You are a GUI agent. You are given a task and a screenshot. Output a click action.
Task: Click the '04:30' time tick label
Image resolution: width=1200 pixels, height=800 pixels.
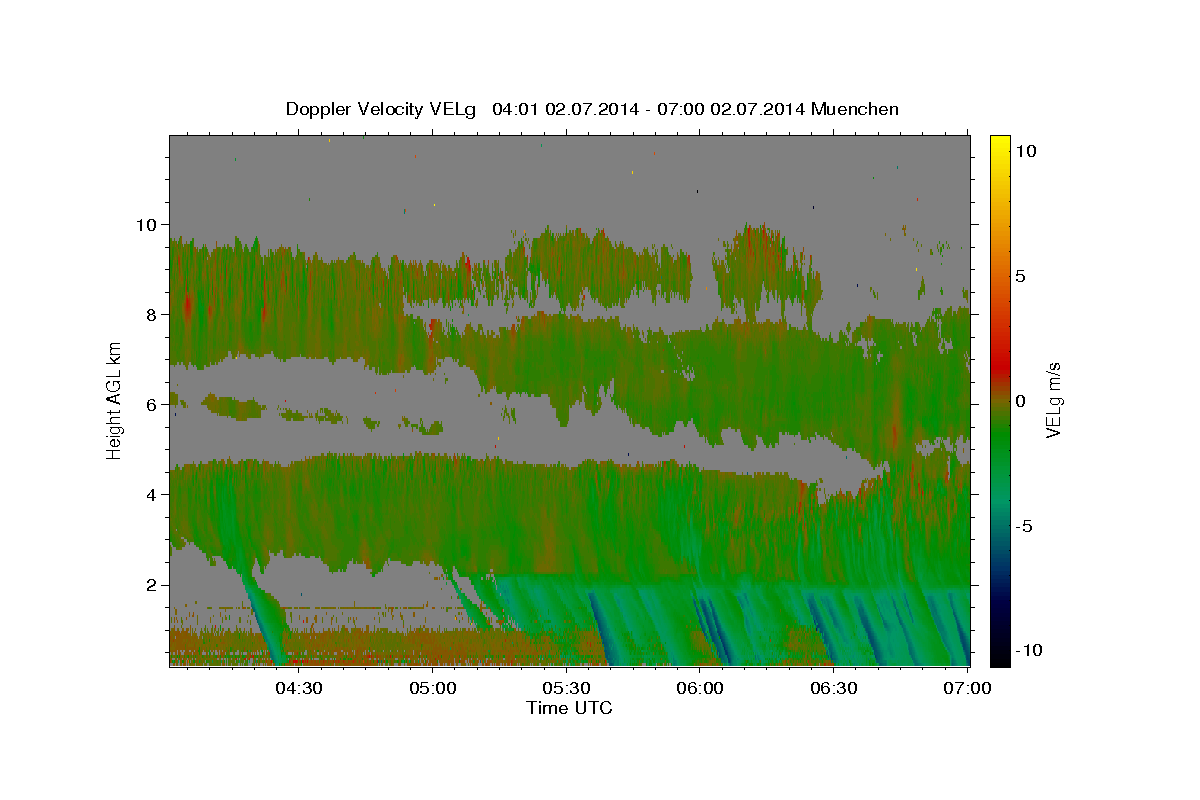click(299, 688)
